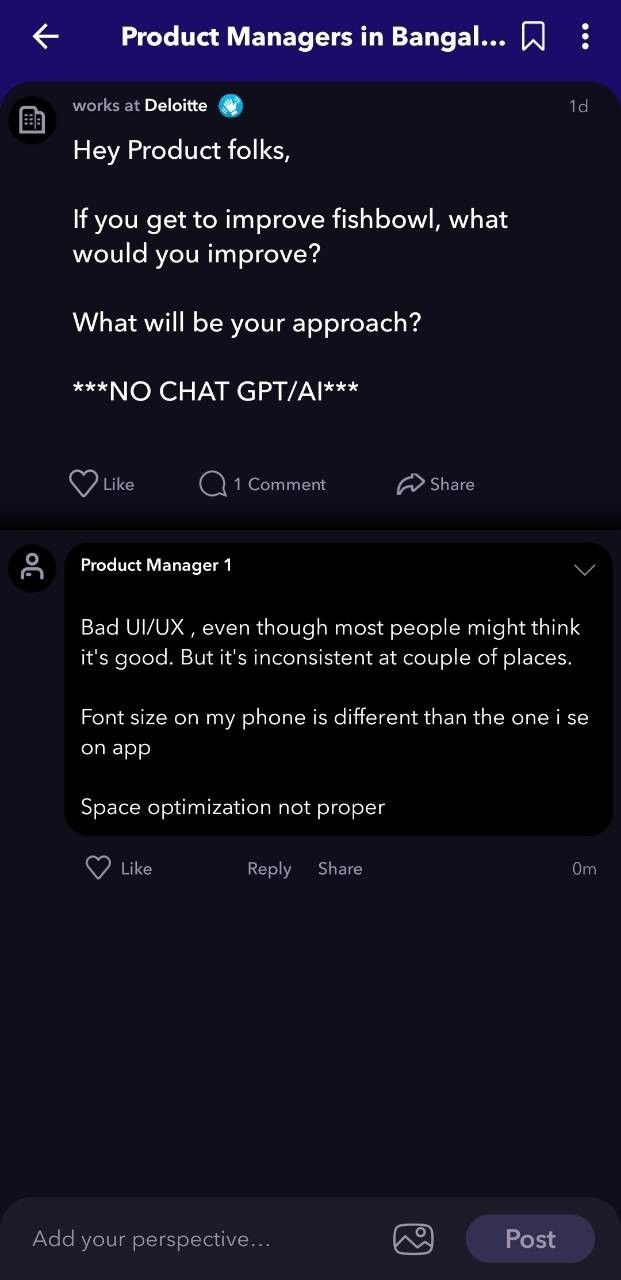Attach an image using the photo icon
This screenshot has width=621, height=1280.
pyautogui.click(x=413, y=1239)
